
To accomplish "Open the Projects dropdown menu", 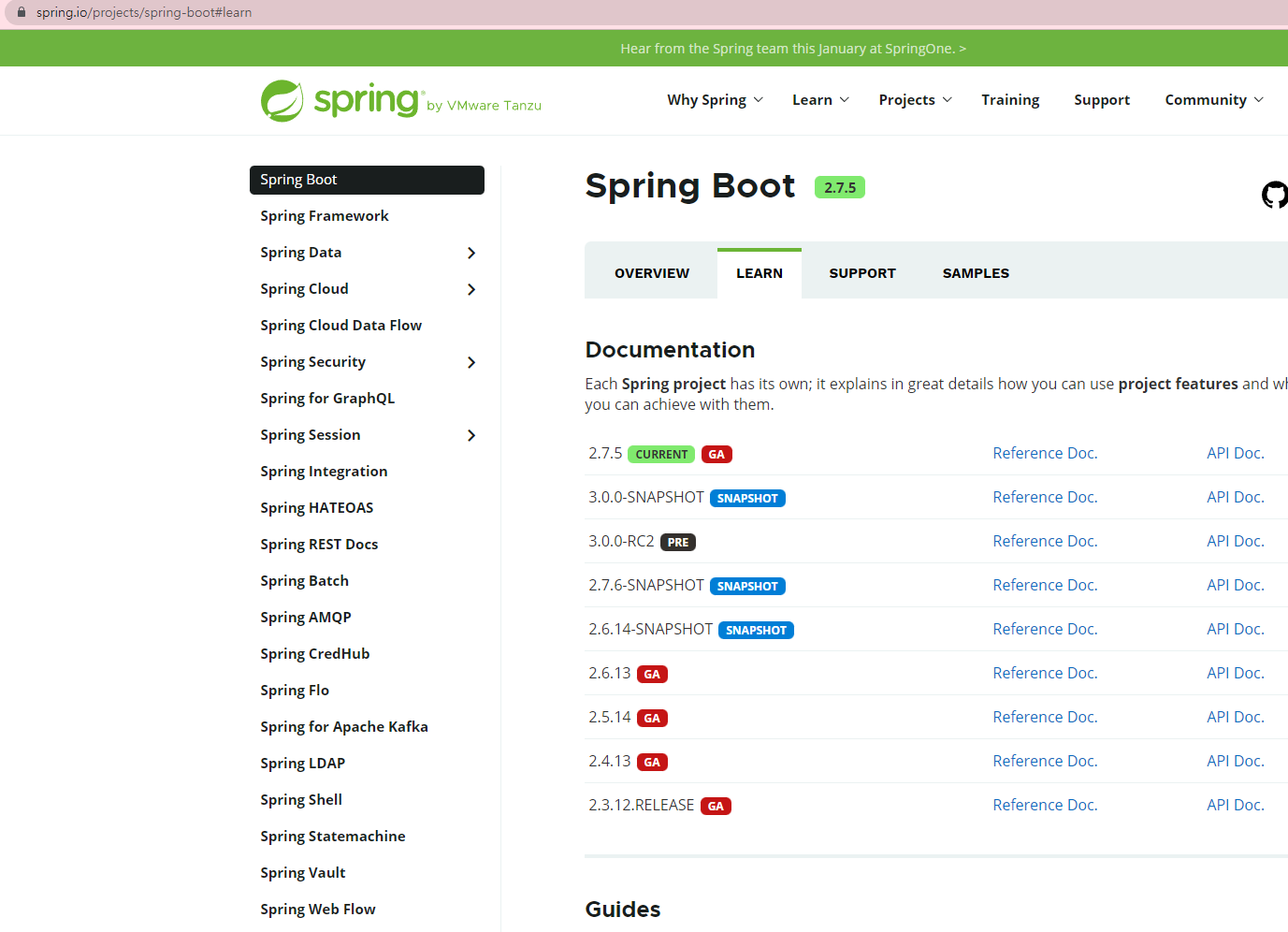I will click(x=916, y=100).
